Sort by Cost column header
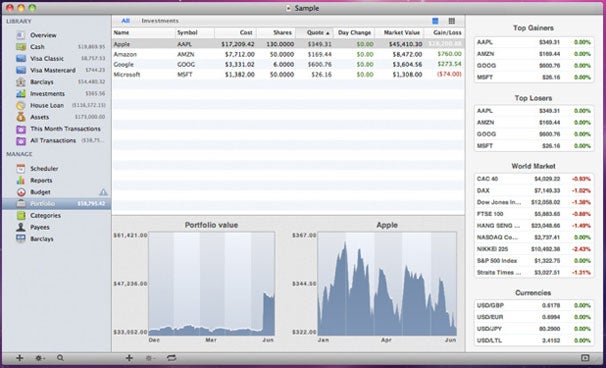606x368 pixels. pyautogui.click(x=235, y=33)
